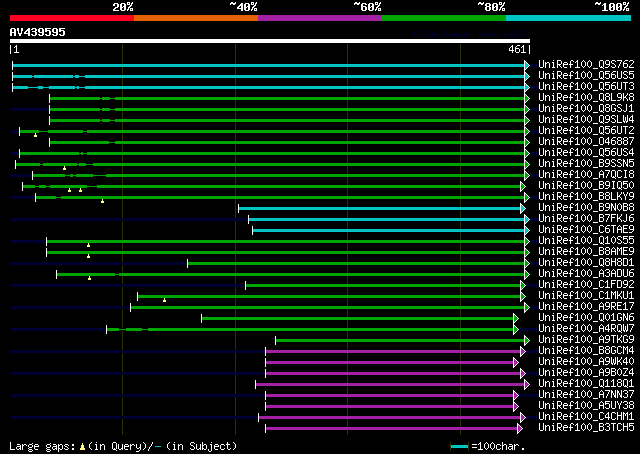This screenshot has width=640, height=454.
Task: Select the UniRef100_Q01GN6 label
Action: click(586, 318)
